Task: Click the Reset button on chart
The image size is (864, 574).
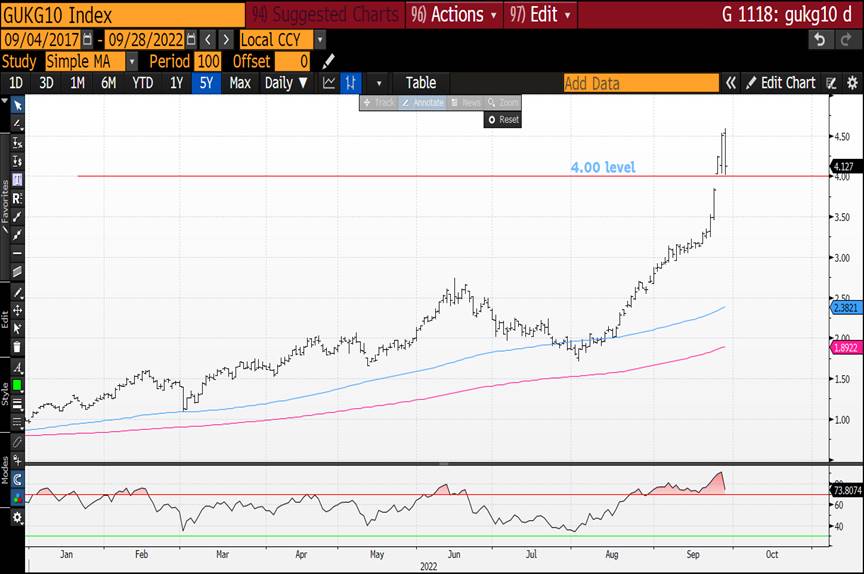Action: (503, 120)
